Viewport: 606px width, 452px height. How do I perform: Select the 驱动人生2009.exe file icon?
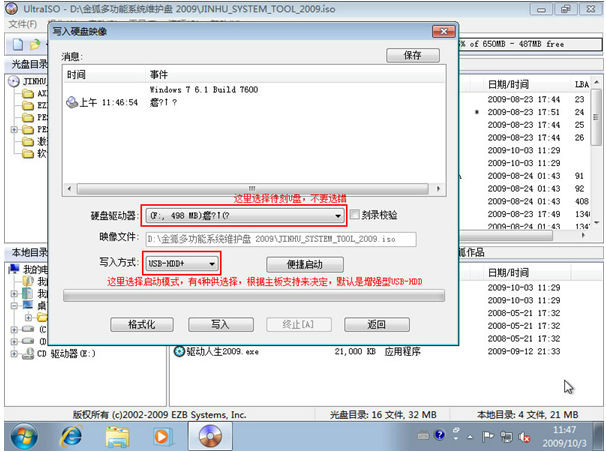point(179,351)
